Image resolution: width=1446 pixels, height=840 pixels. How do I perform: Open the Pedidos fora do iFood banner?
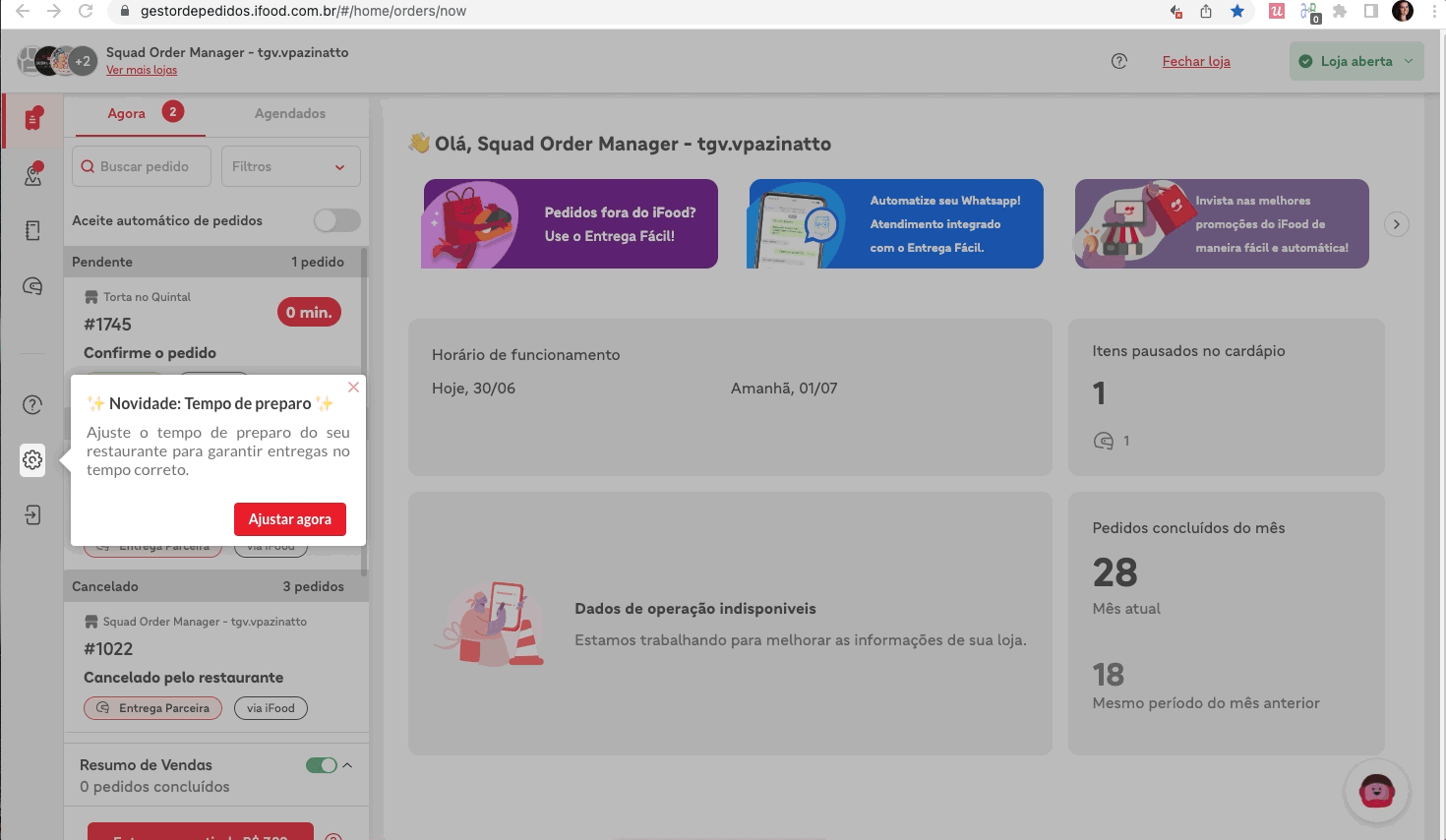click(570, 223)
